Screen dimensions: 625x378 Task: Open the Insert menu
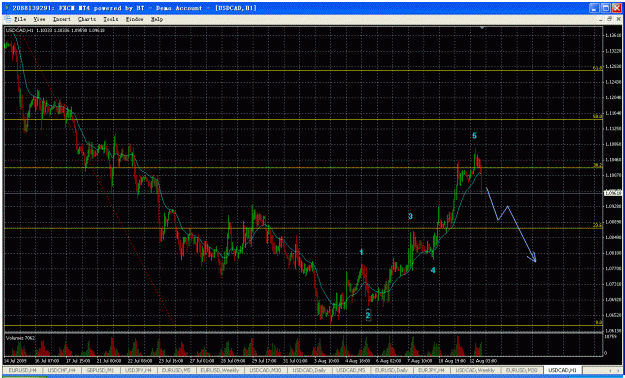[x=62, y=19]
